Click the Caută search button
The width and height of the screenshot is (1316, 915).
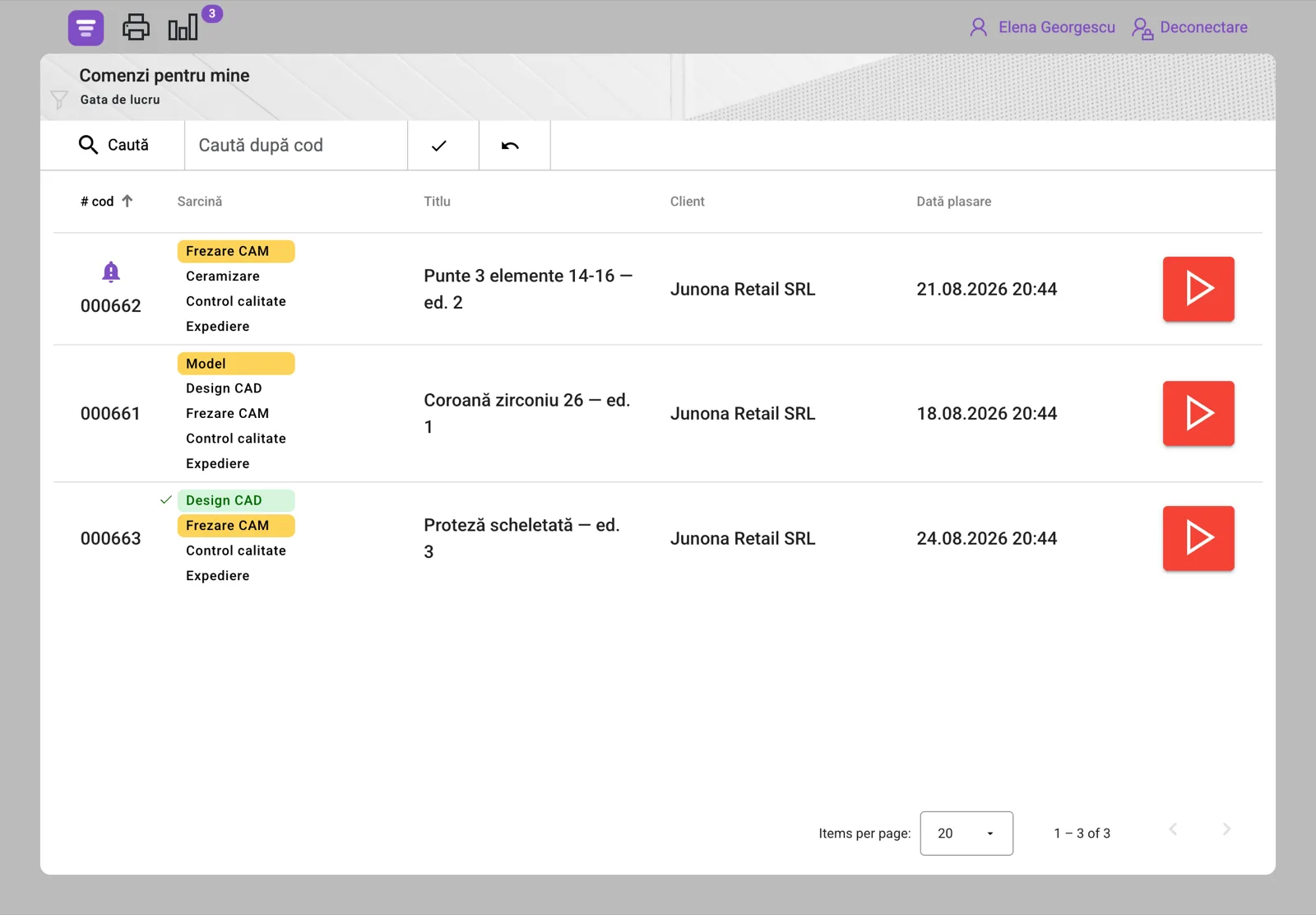113,146
